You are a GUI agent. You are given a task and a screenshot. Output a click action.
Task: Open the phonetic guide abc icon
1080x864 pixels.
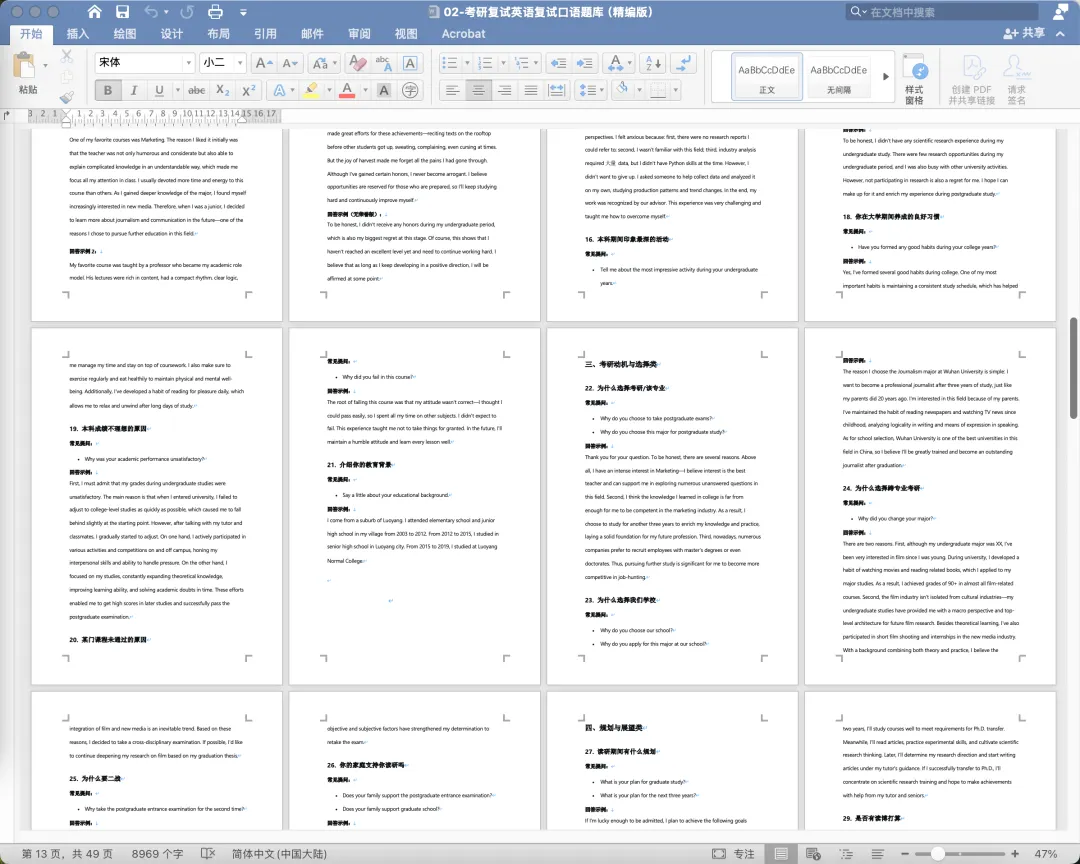tap(383, 63)
